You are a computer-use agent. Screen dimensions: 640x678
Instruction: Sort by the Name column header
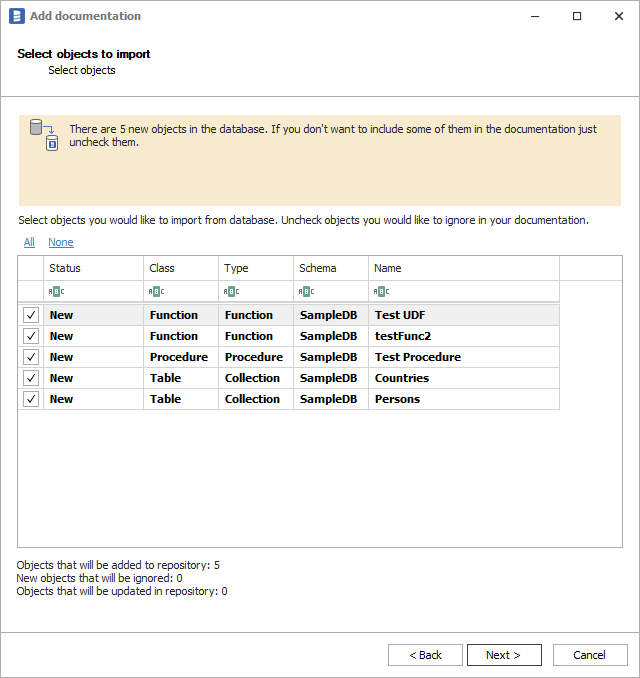pyautogui.click(x=464, y=268)
